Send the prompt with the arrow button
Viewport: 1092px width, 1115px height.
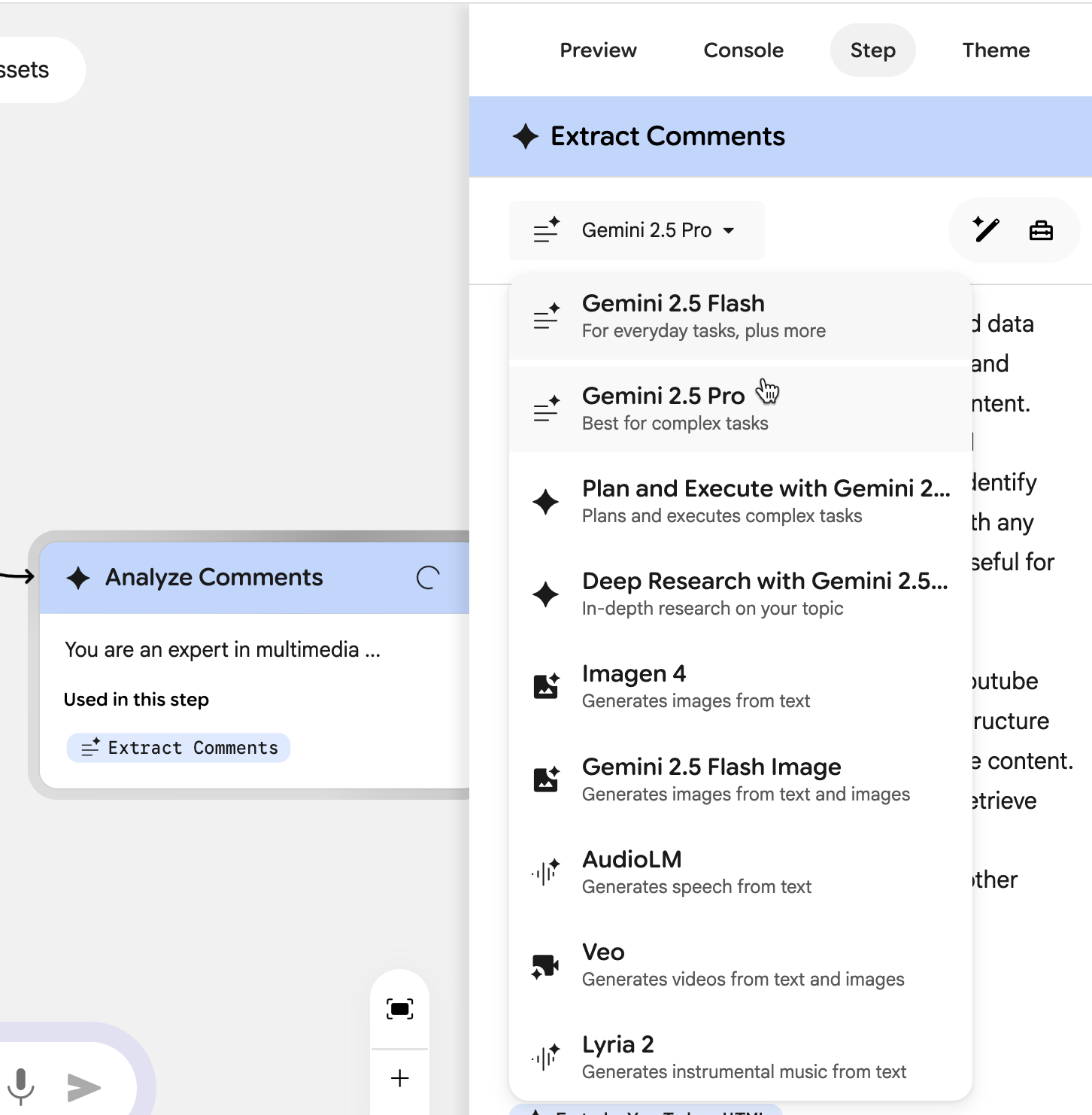click(x=83, y=1087)
